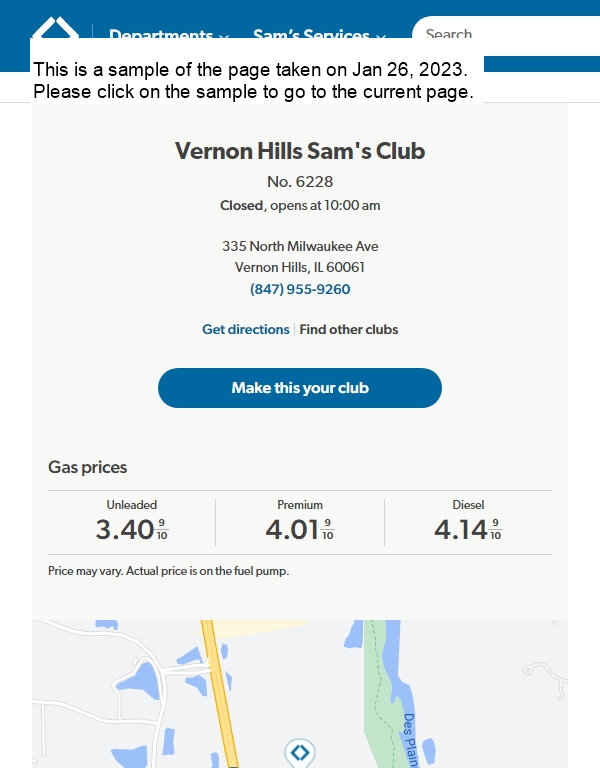This screenshot has height=768, width=600.
Task: Click Make this your club button
Action: pos(300,388)
